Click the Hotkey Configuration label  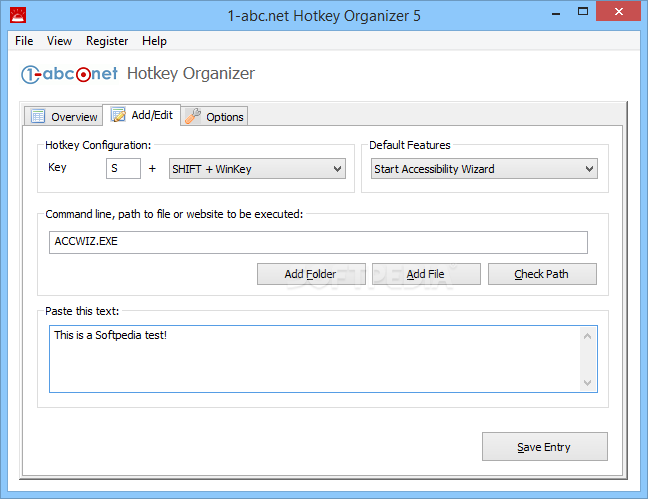click(98, 145)
